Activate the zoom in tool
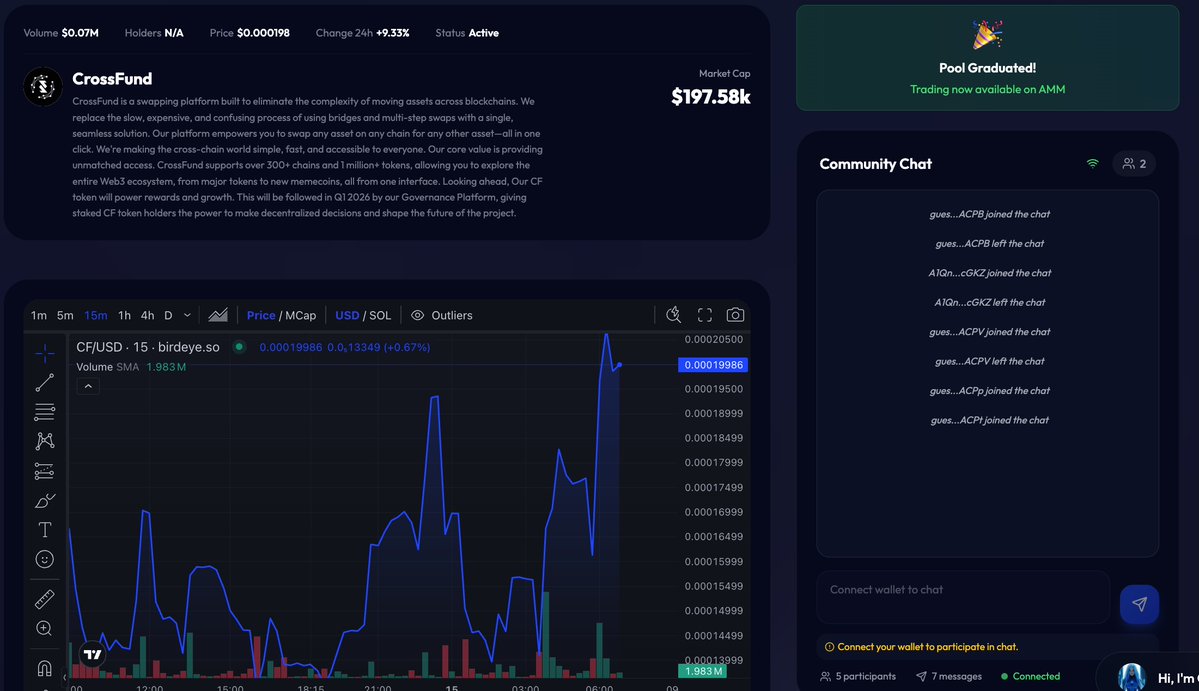The image size is (1199, 691). (x=44, y=628)
